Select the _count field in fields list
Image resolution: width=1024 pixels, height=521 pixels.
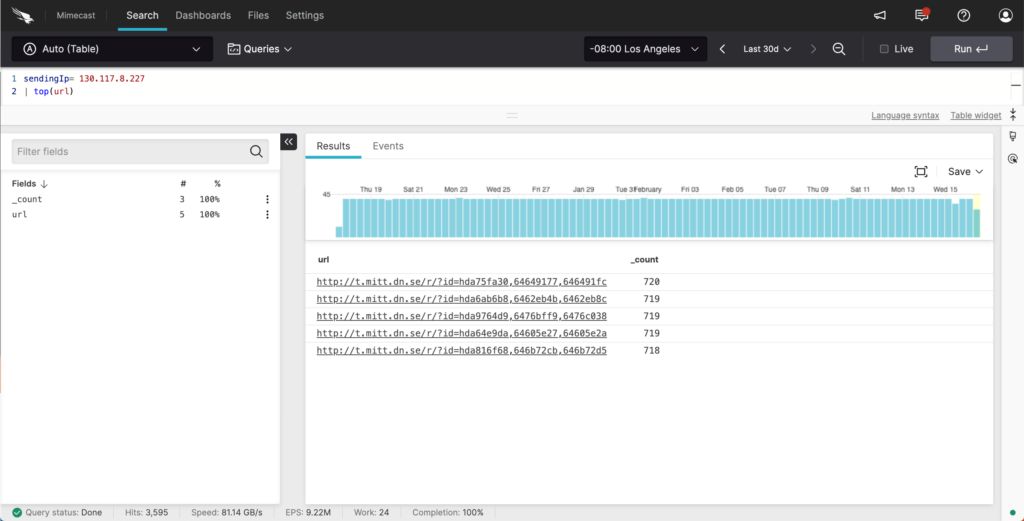[x=27, y=199]
